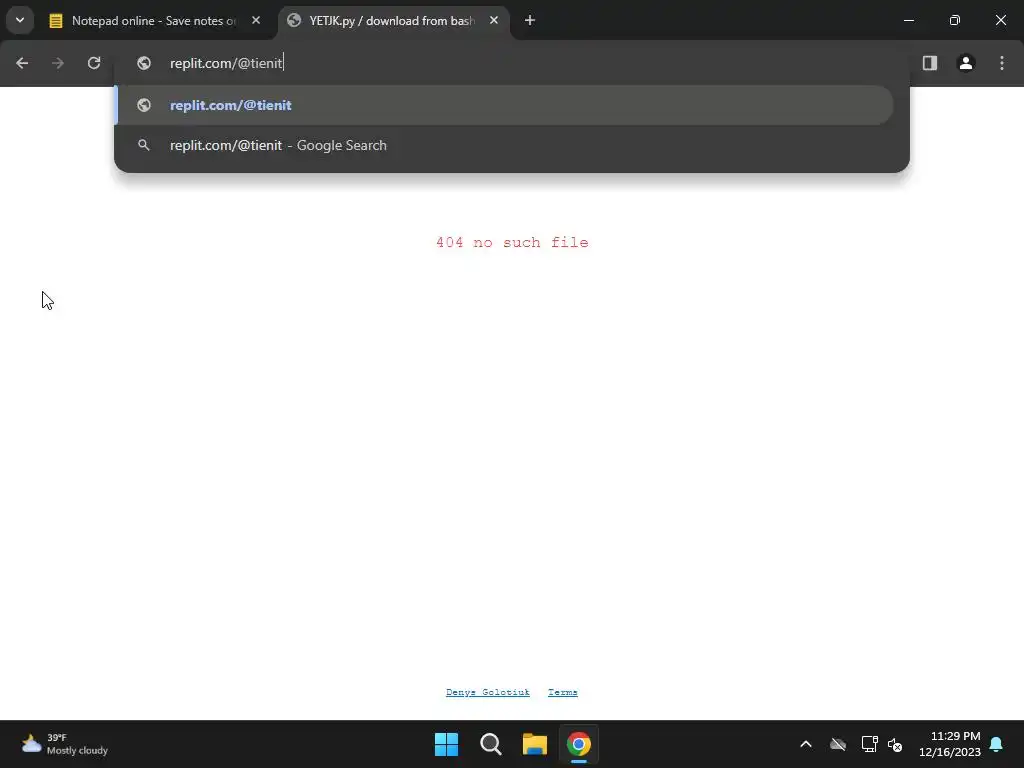Click the 404 no such file text
The image size is (1024, 768).
[x=512, y=242]
